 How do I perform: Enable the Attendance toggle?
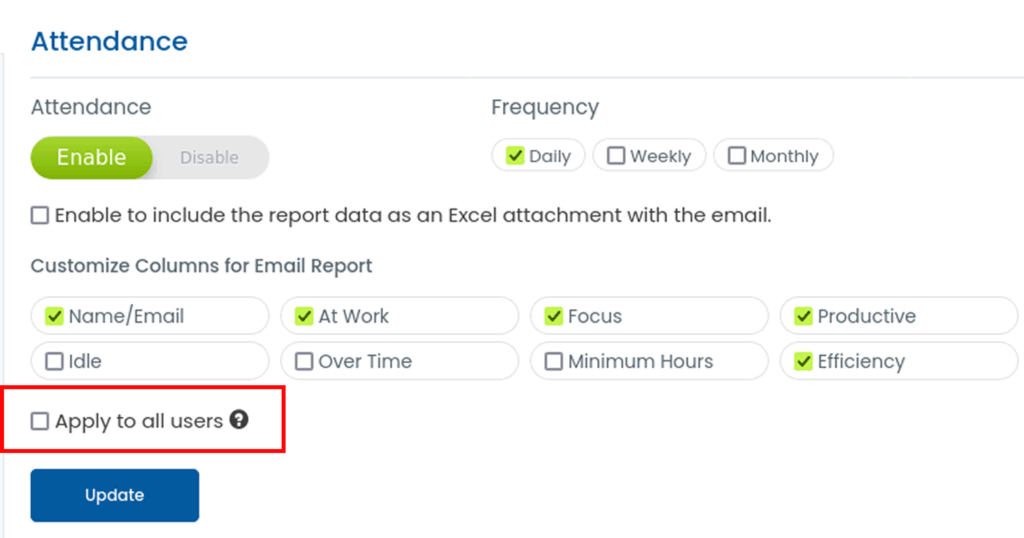[x=91, y=157]
